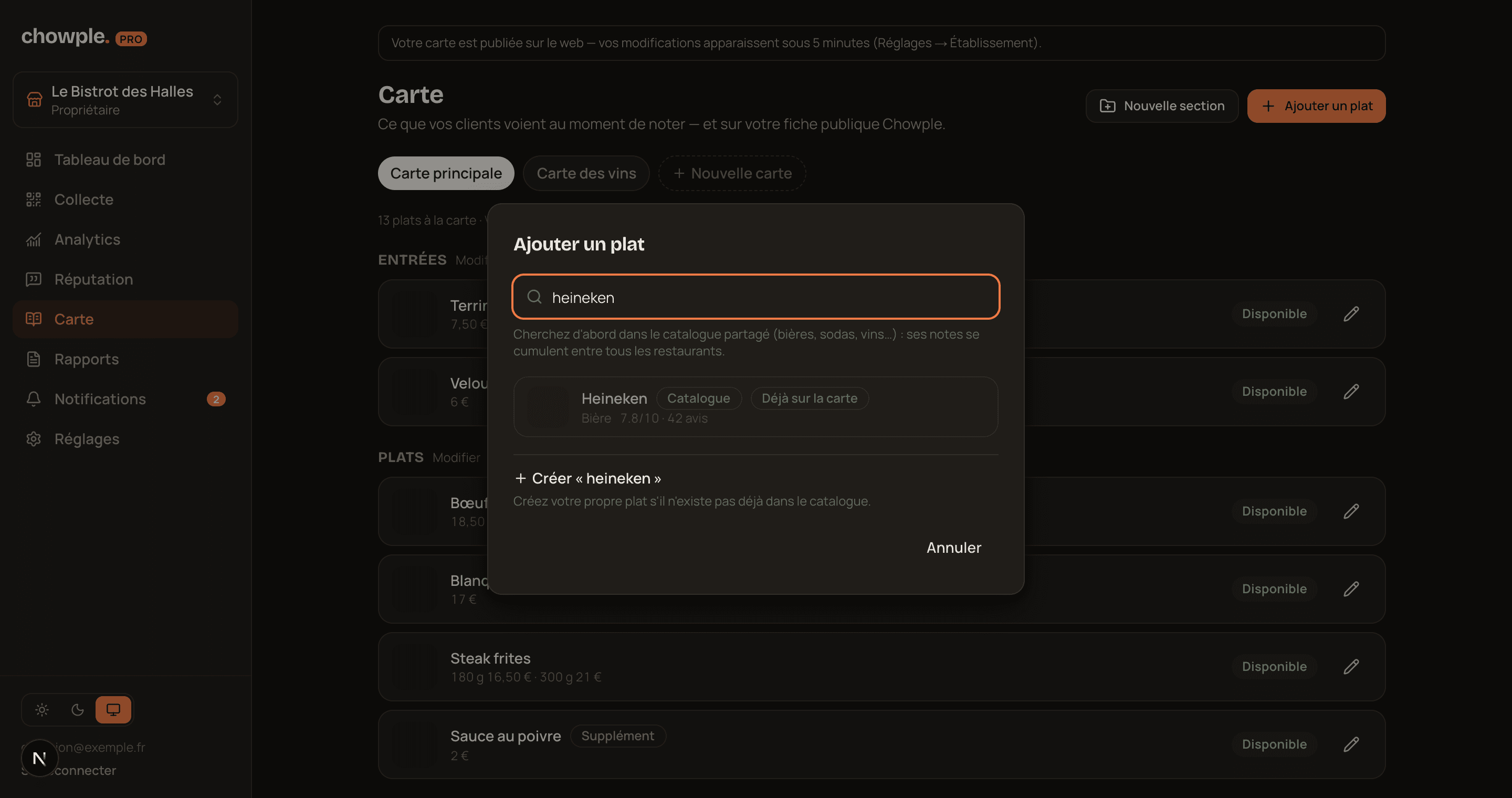1512x798 pixels.
Task: Toggle Disponible status for Blanquette row
Action: [1274, 589]
